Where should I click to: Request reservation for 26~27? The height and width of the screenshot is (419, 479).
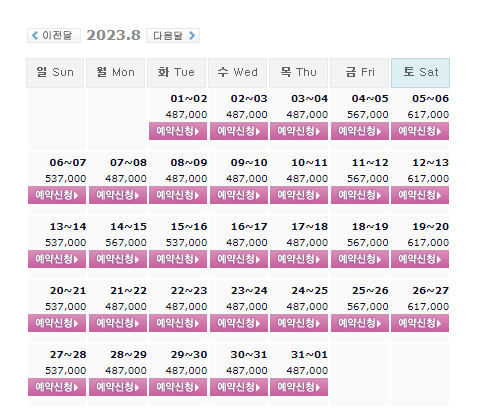[x=420, y=323]
